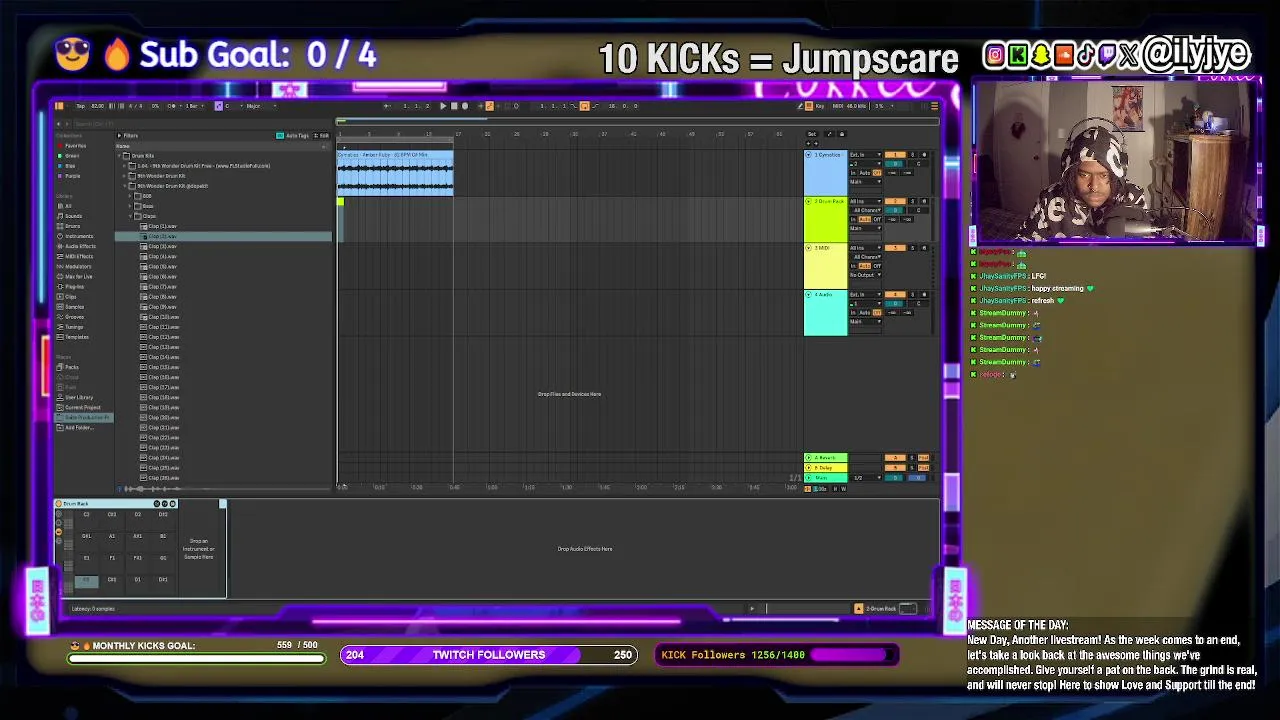Open the 1 Bar quantization dropdown

point(194,106)
